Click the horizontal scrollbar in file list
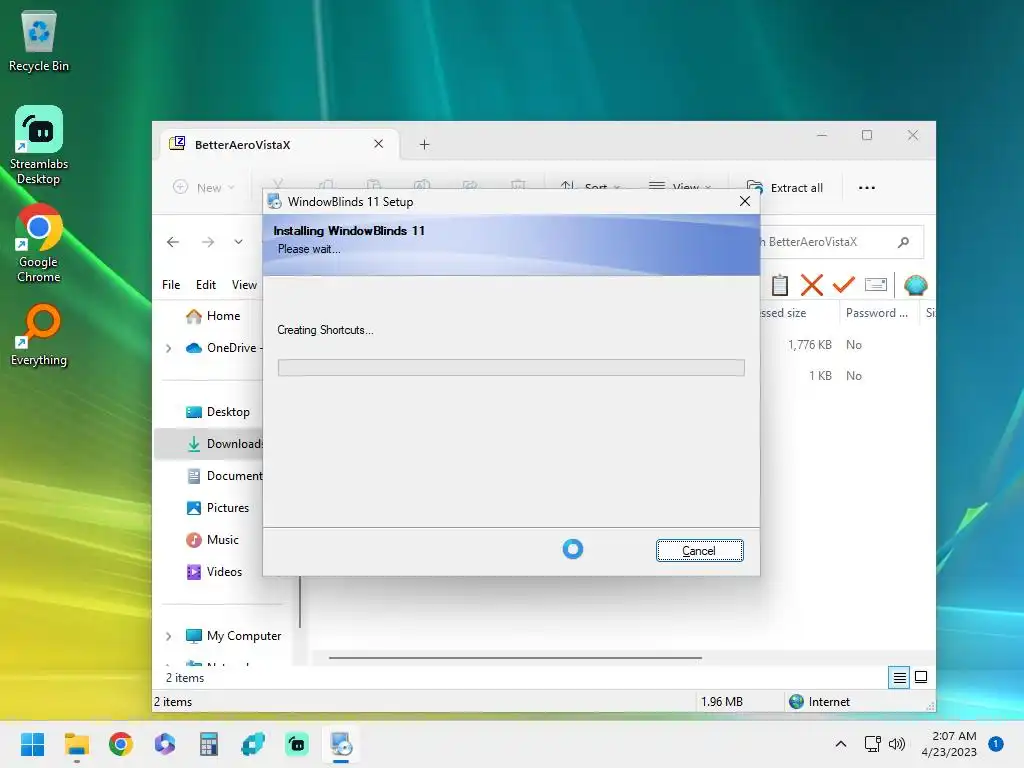Image resolution: width=1024 pixels, height=768 pixels. click(515, 658)
